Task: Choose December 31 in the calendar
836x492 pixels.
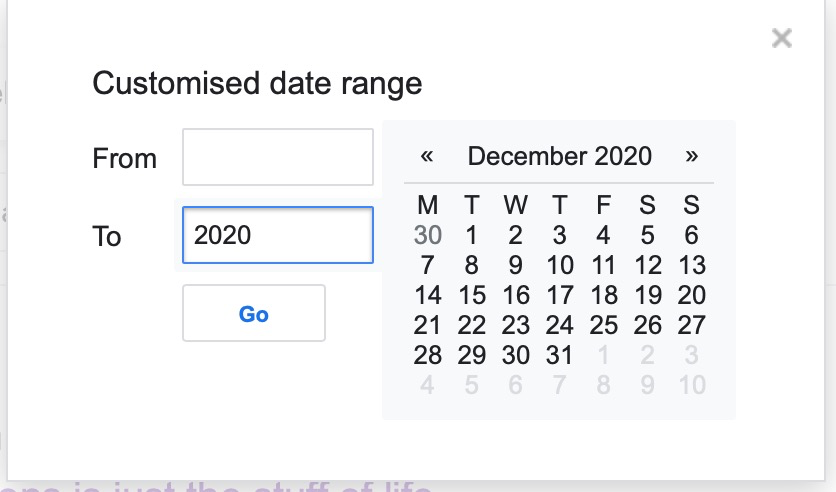Action: coord(560,355)
